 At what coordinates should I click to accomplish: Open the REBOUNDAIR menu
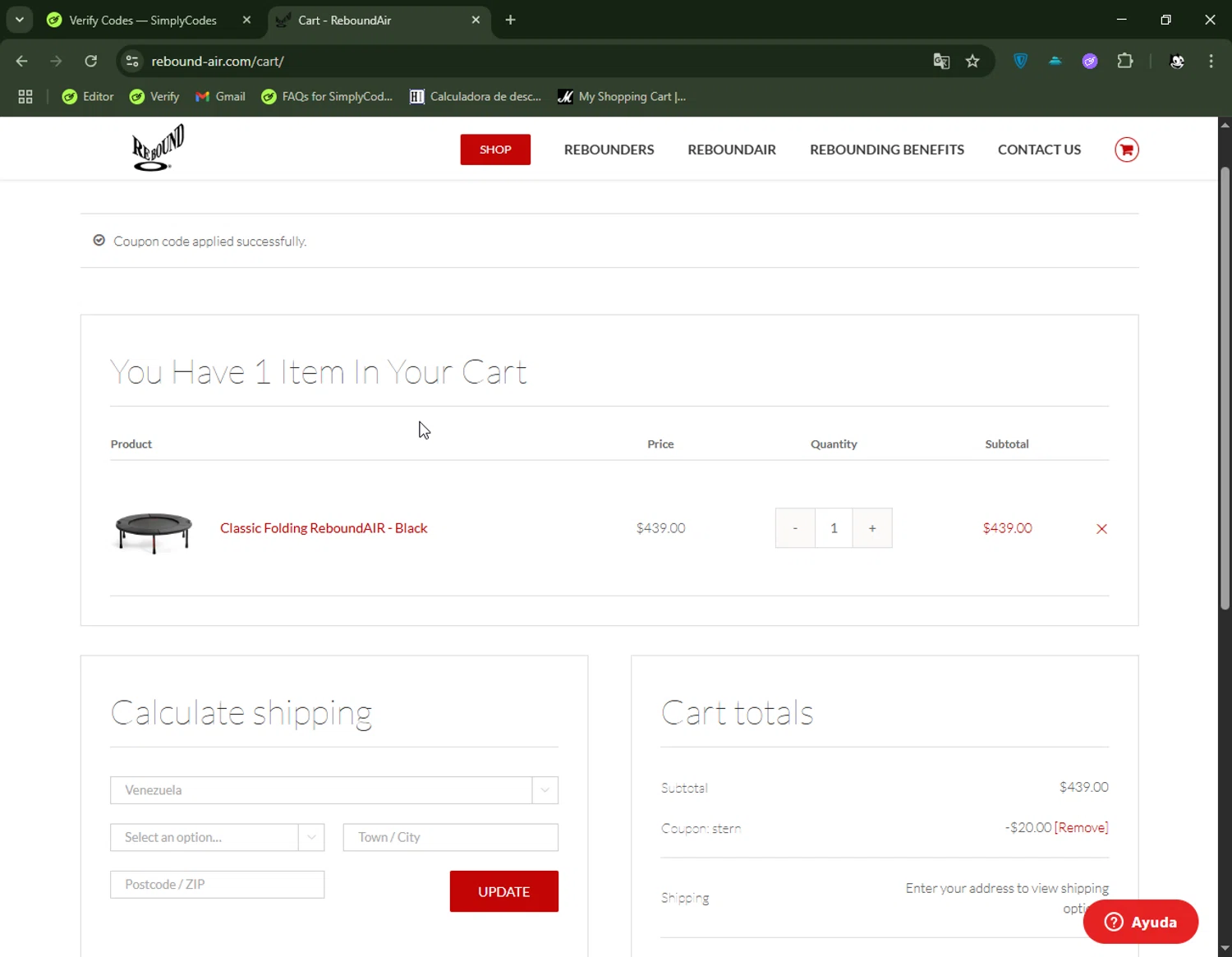pos(732,150)
